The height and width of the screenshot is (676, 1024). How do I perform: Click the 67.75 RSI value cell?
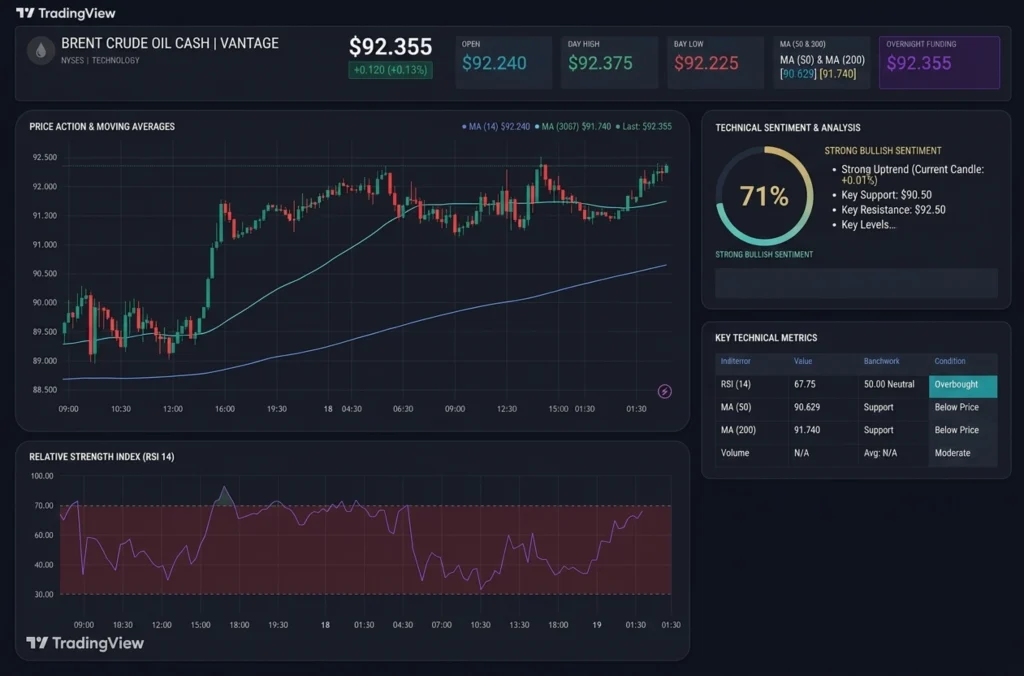(x=805, y=385)
